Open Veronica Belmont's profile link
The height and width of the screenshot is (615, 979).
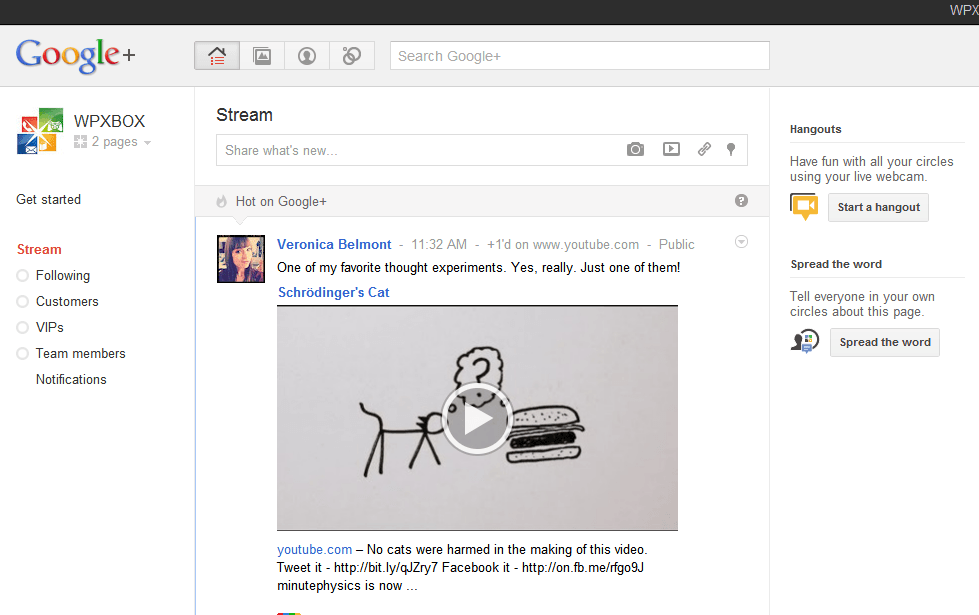point(334,244)
